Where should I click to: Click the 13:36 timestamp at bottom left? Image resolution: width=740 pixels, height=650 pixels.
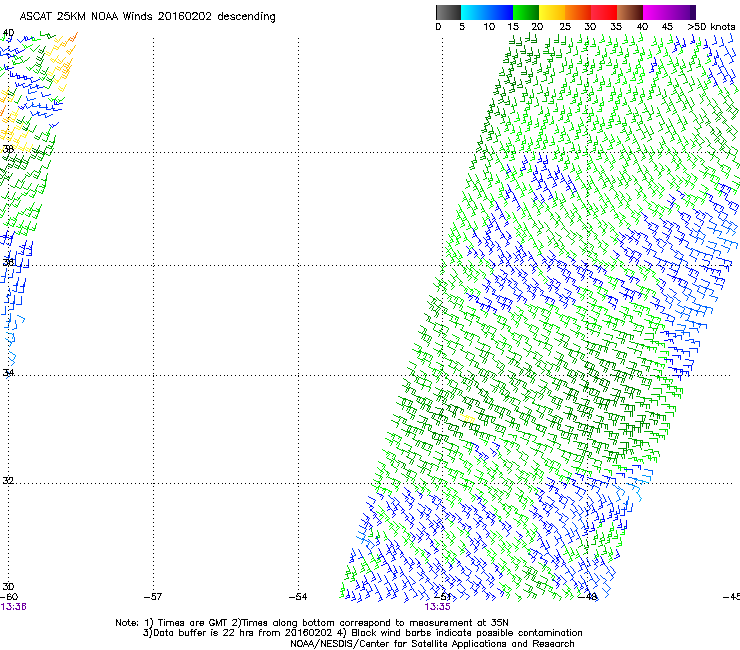click(x=14, y=606)
